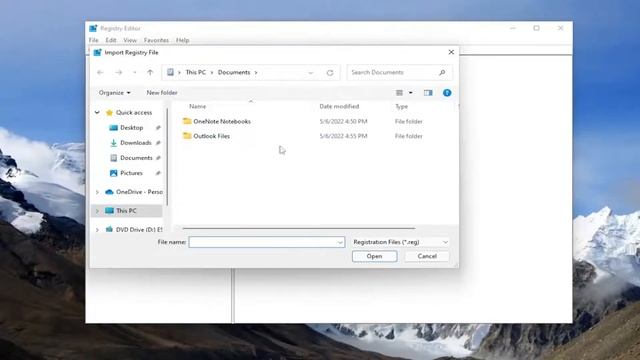This screenshot has height=360, width=640.
Task: Open Edit menu in Registry Editor
Action: [x=111, y=40]
